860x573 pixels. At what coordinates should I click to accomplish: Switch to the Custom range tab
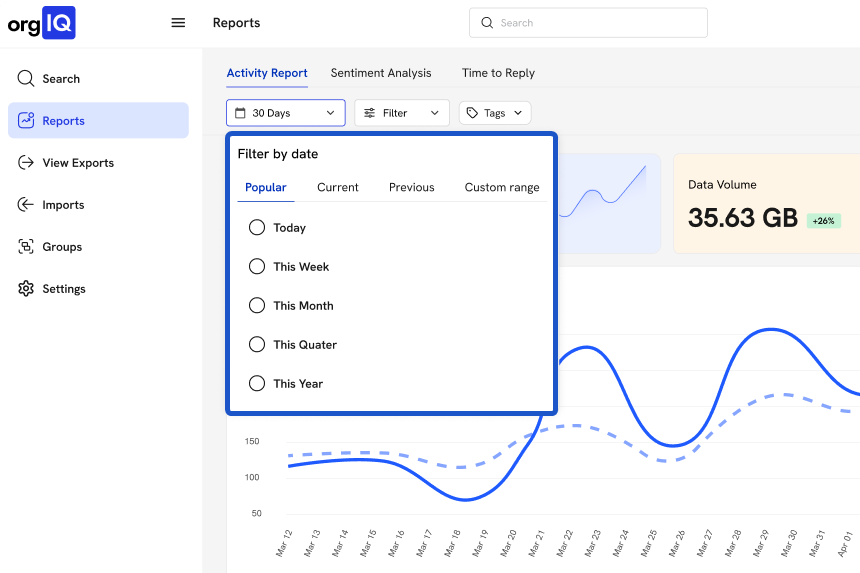click(502, 187)
